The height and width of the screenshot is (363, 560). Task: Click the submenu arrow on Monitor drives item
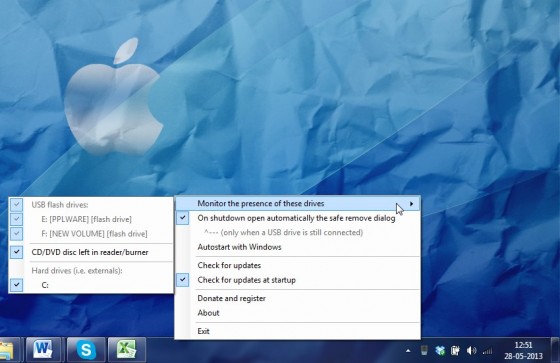(411, 204)
